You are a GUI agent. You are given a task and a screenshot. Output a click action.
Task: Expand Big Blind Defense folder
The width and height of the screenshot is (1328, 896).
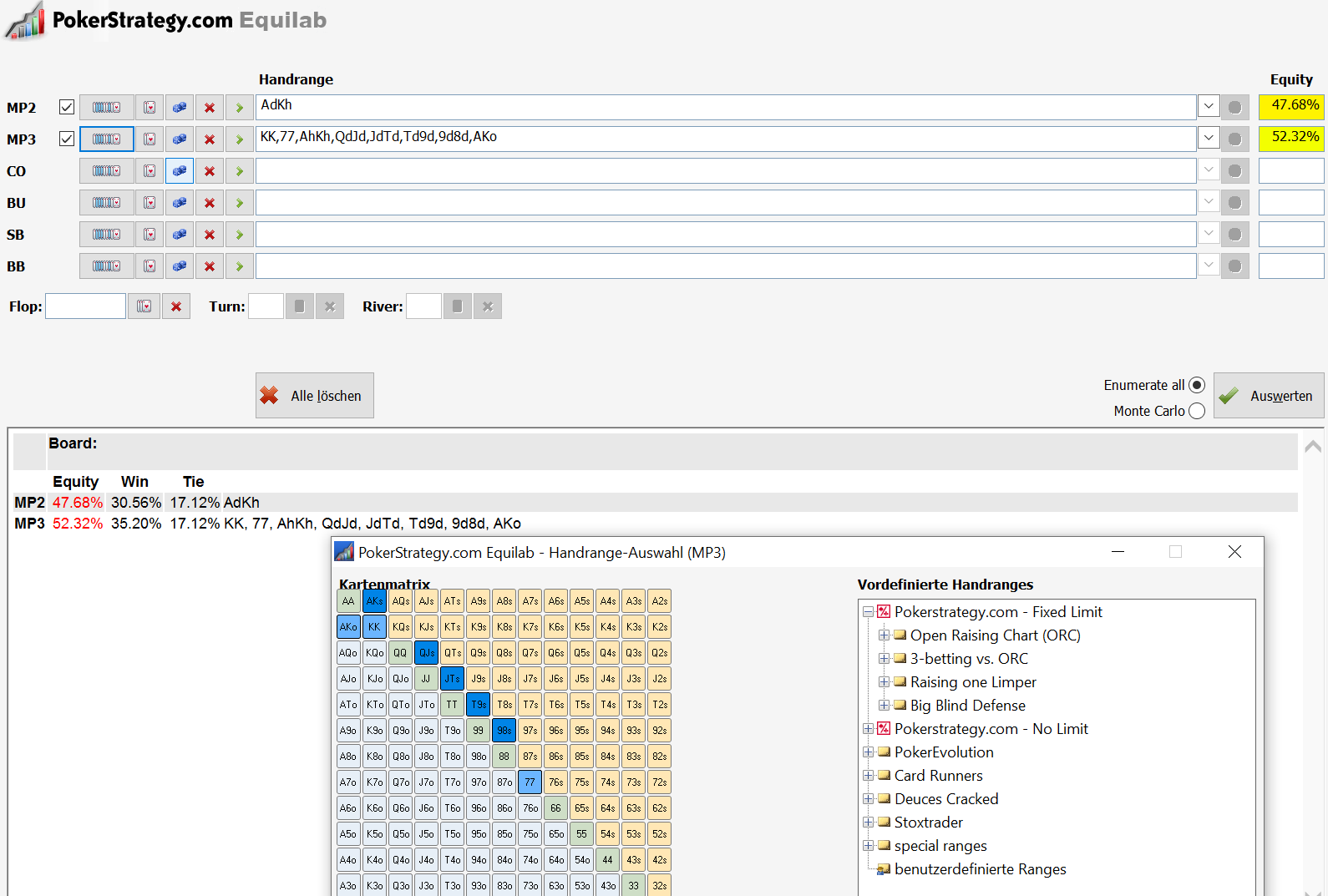click(884, 706)
